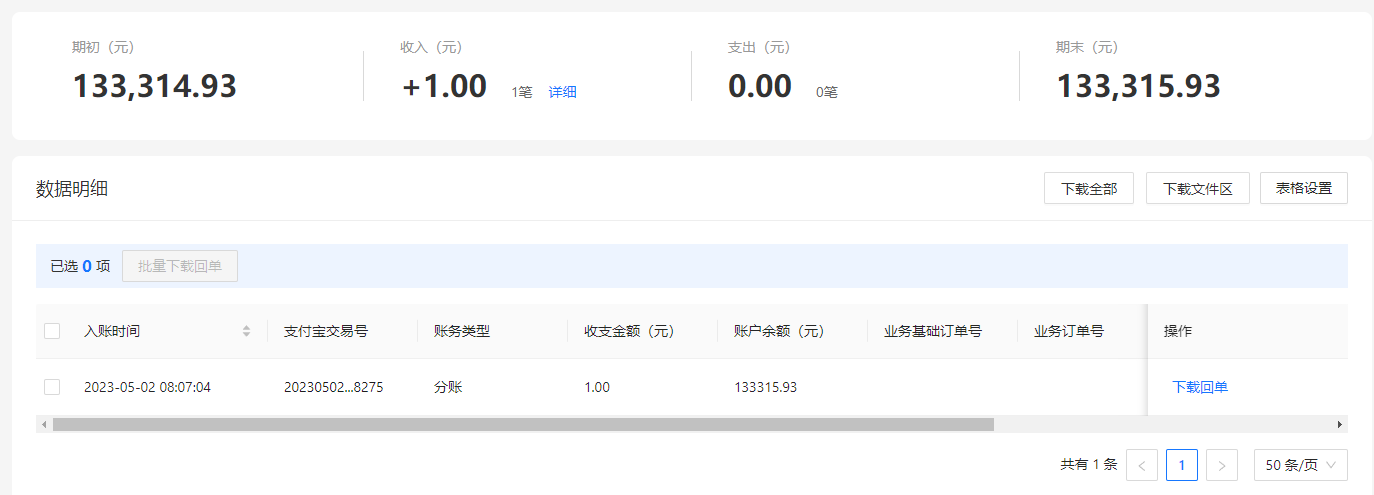Check the row dated 2023-05-02 08:07:04
This screenshot has height=495, width=1374.
pyautogui.click(x=52, y=387)
